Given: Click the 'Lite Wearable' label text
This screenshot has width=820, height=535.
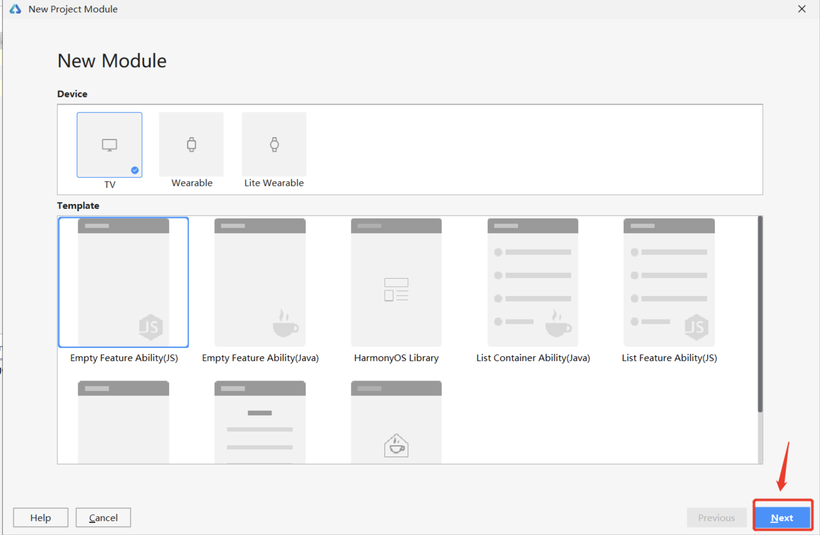Looking at the screenshot, I should [x=274, y=183].
